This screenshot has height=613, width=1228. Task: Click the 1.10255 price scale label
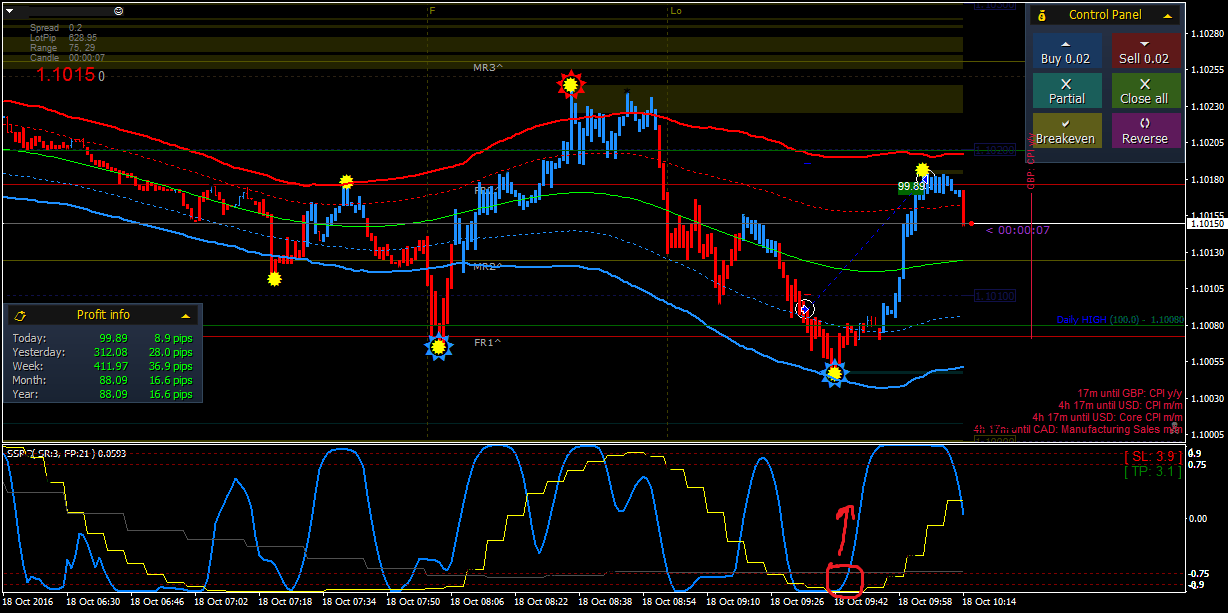(x=1208, y=69)
